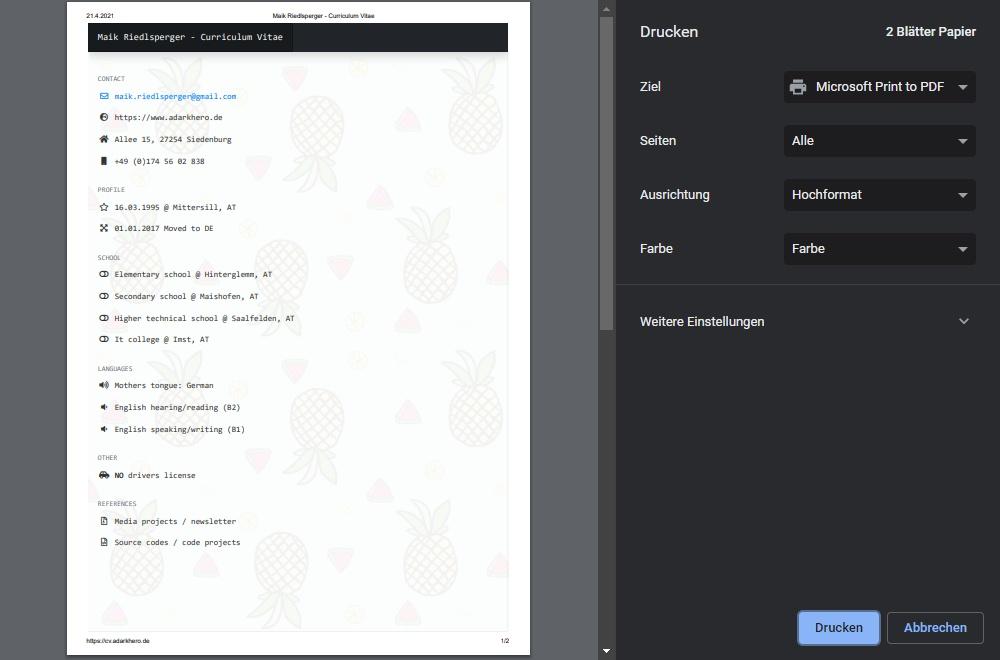Click the preview scrollbar down arrow
The height and width of the screenshot is (660, 1000).
607,651
